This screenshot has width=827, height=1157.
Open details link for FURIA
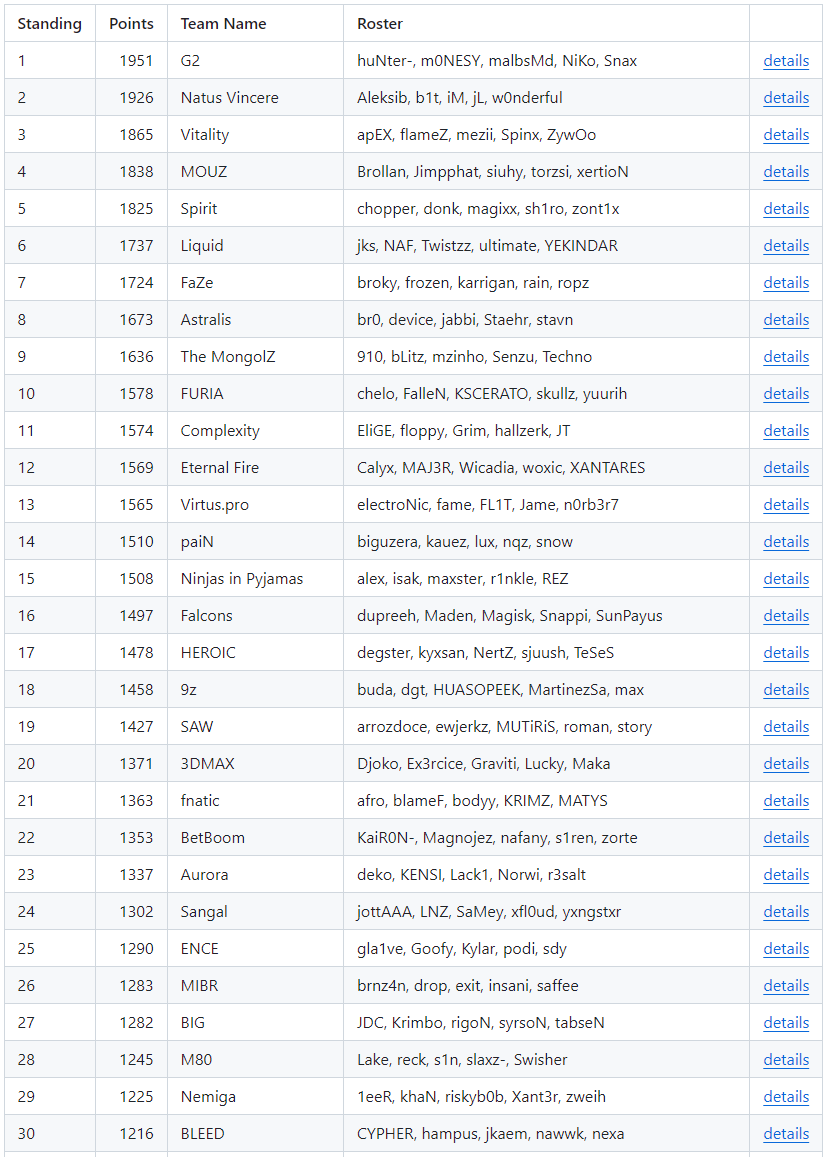click(786, 394)
